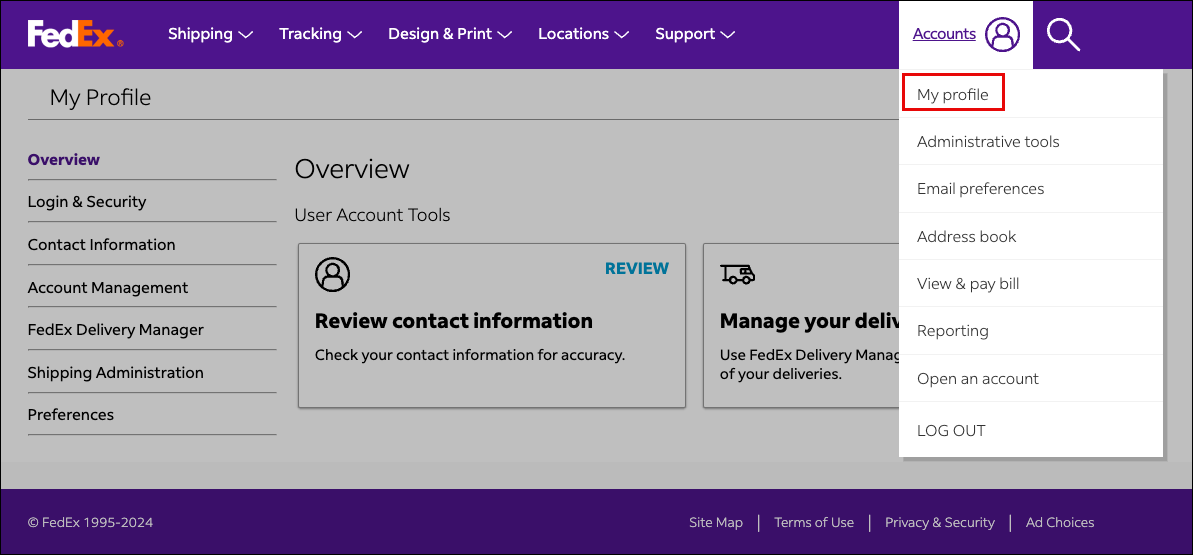The width and height of the screenshot is (1193, 555).
Task: Click the Accounts user avatar icon
Action: coord(1002,34)
